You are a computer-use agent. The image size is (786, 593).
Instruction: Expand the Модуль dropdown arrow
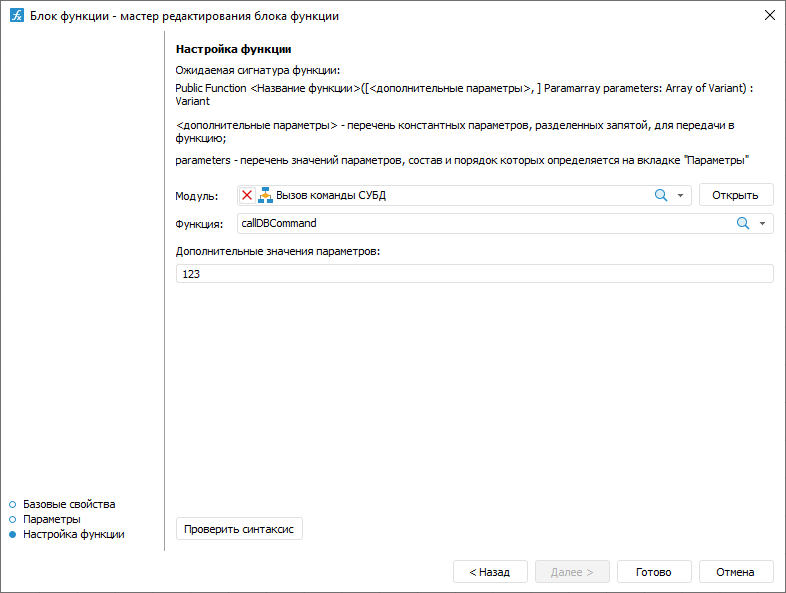[x=681, y=196]
